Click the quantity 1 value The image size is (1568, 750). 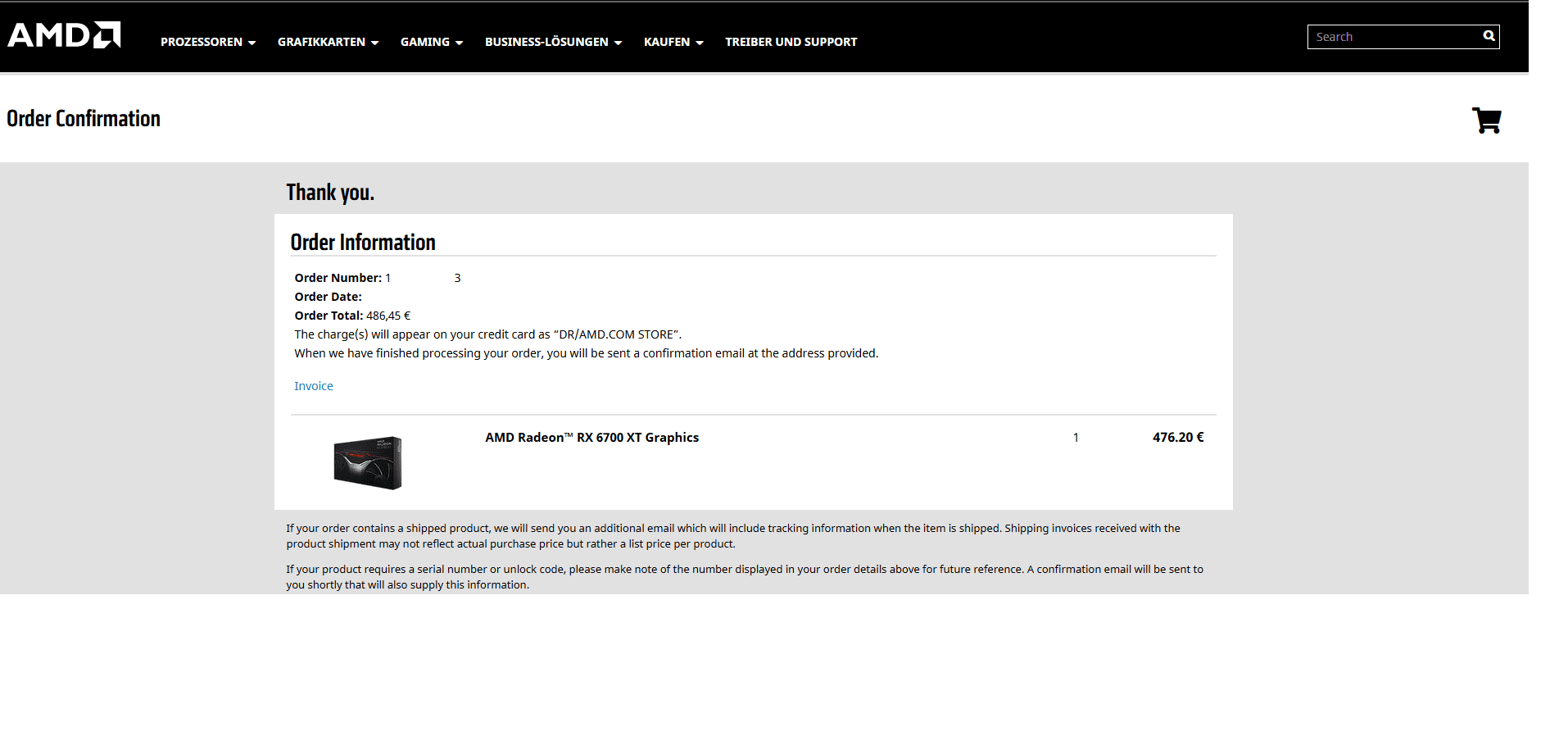tap(1076, 438)
